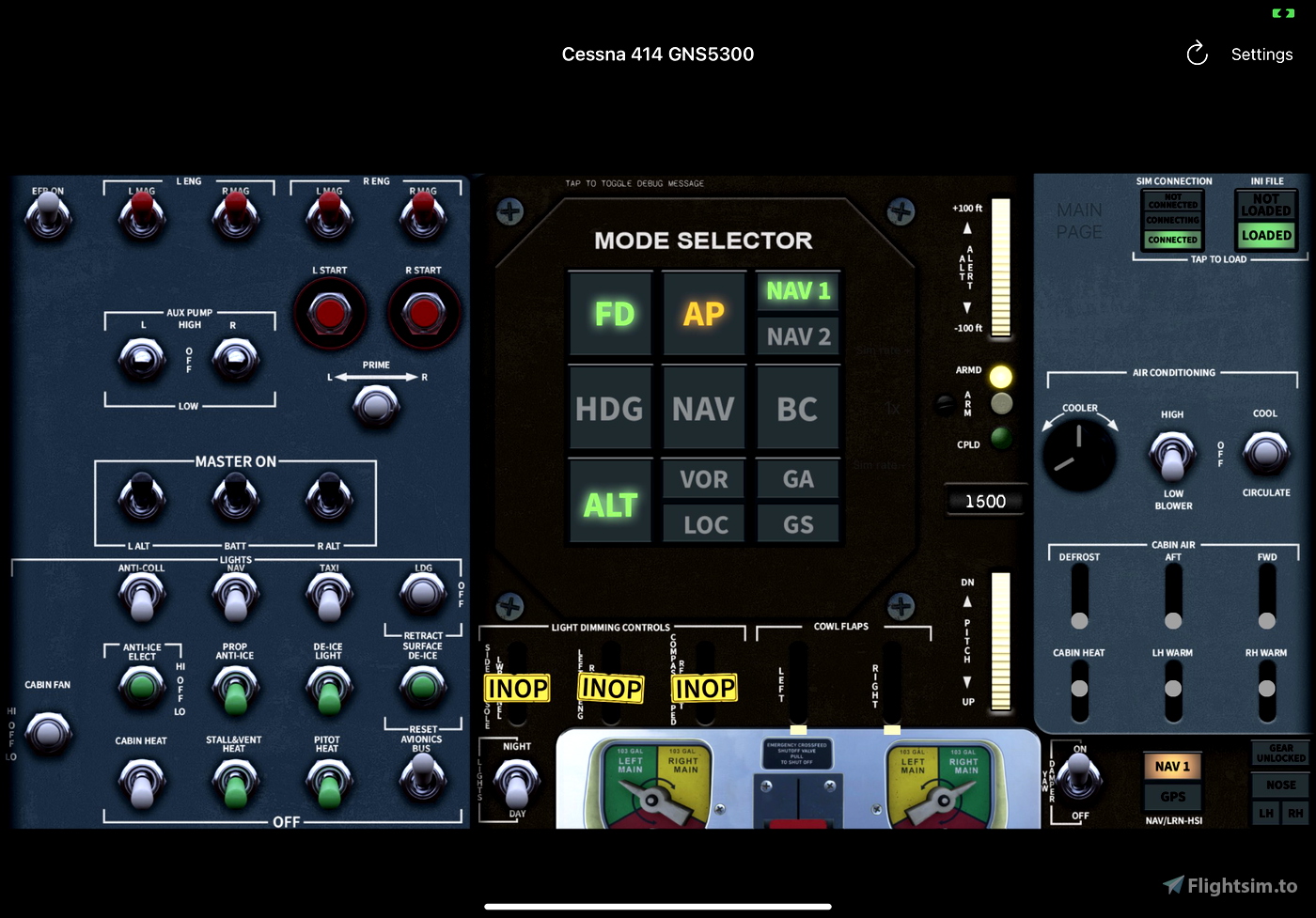Select NAV 1 source on mode selector
The height and width of the screenshot is (918, 1316).
click(x=798, y=291)
